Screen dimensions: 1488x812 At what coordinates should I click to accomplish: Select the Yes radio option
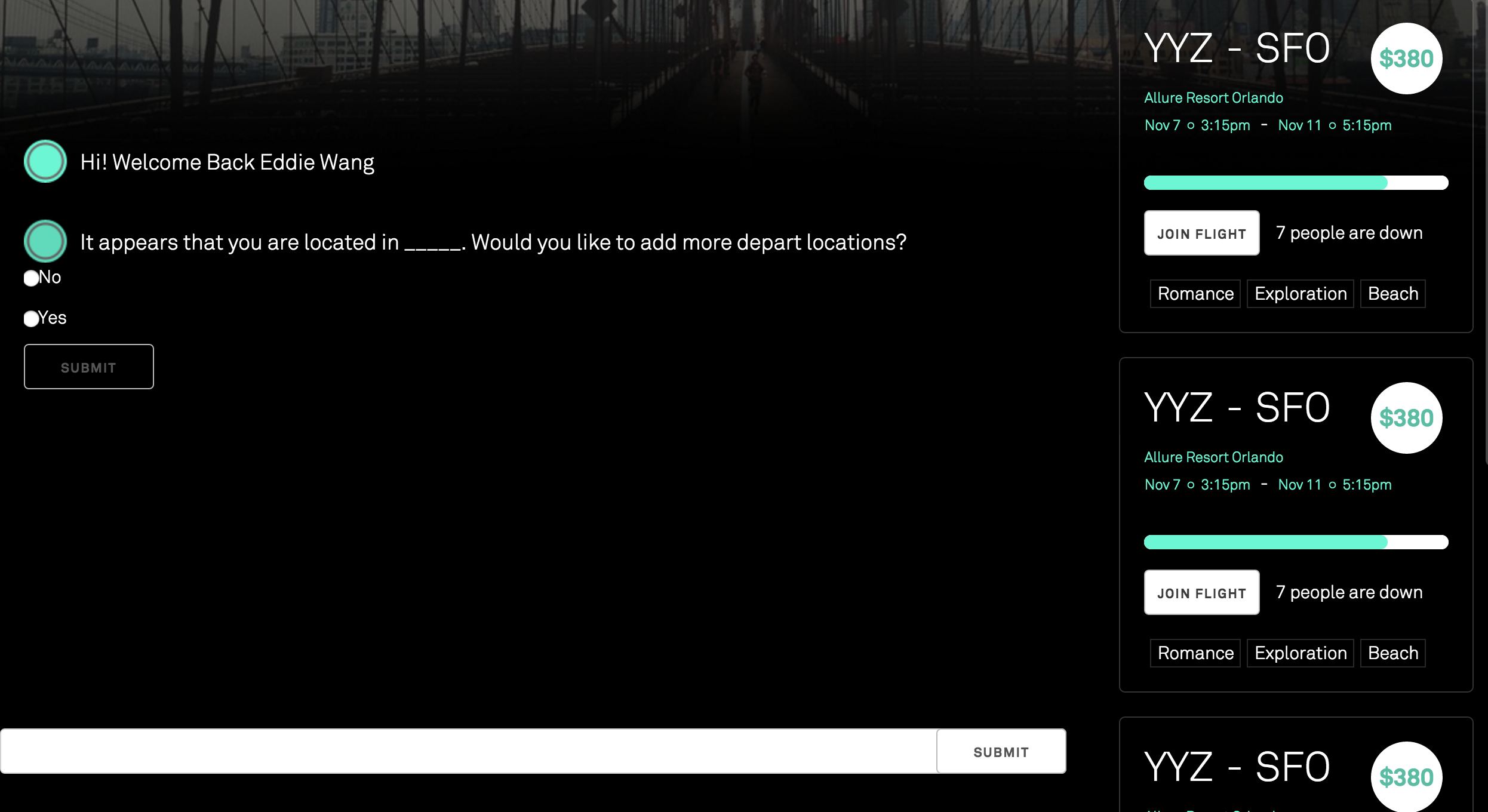[30, 319]
